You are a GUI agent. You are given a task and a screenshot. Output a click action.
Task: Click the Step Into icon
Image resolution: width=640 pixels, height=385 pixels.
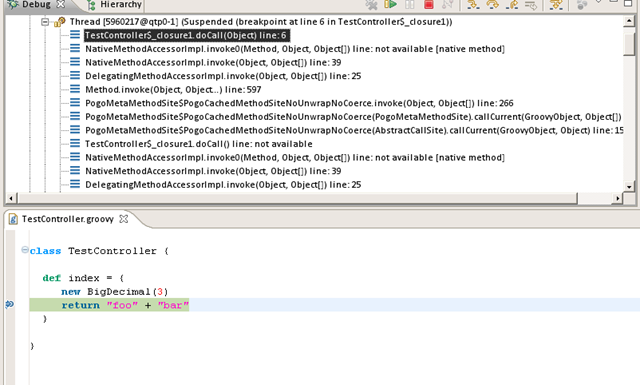point(473,4)
